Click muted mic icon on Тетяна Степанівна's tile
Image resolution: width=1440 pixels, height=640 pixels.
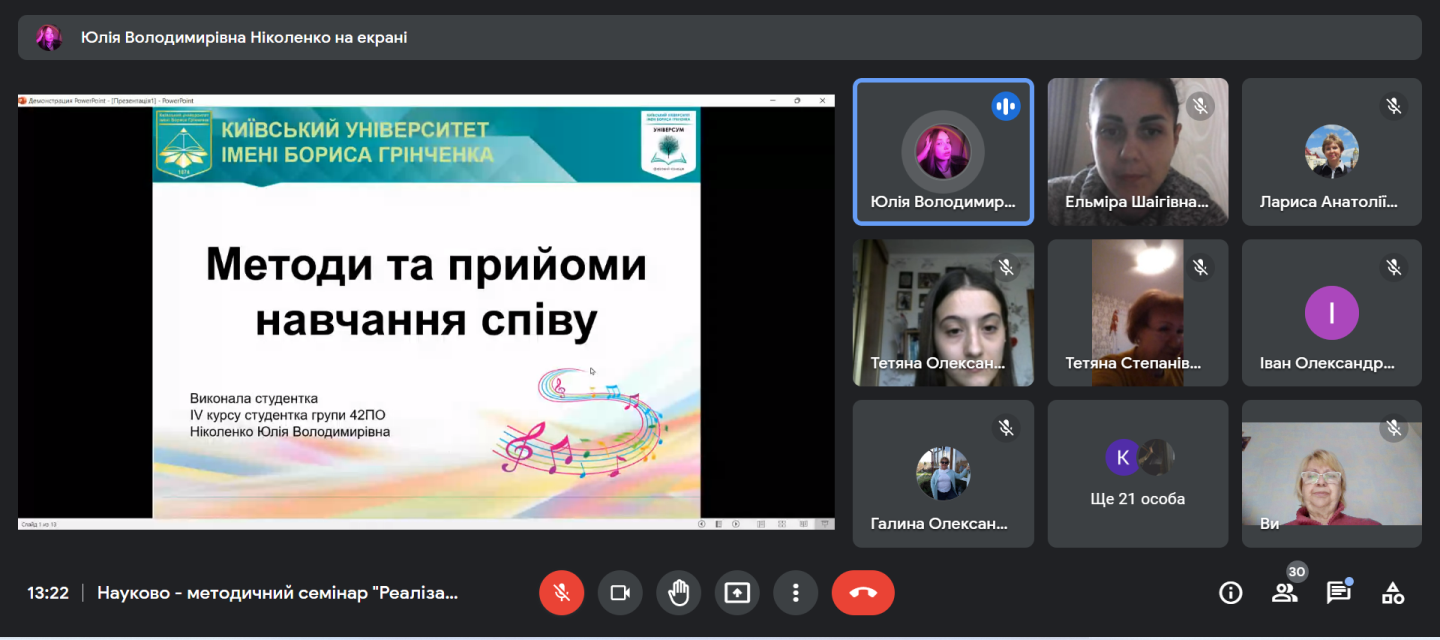pos(1200,267)
